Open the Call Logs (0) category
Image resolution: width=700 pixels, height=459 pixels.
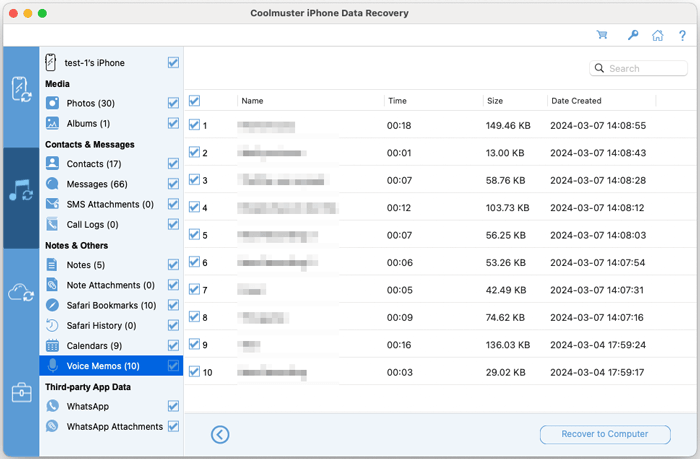(x=92, y=225)
